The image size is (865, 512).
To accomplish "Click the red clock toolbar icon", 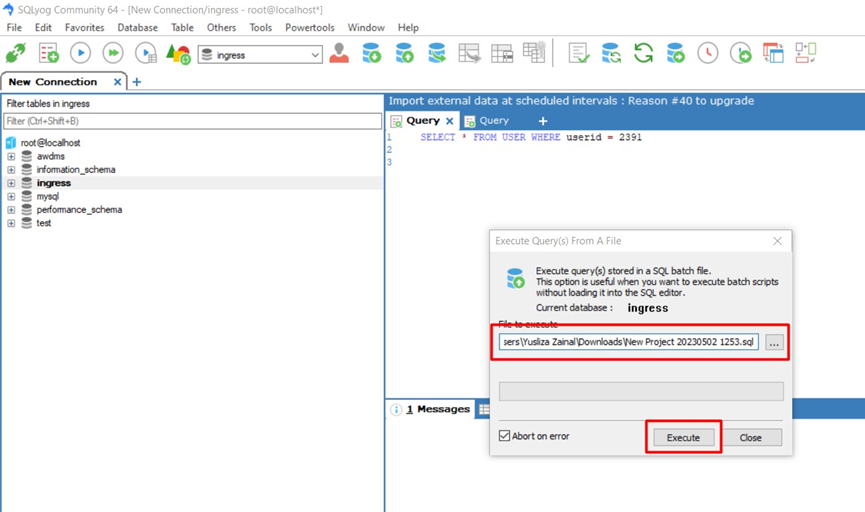I will coord(708,54).
